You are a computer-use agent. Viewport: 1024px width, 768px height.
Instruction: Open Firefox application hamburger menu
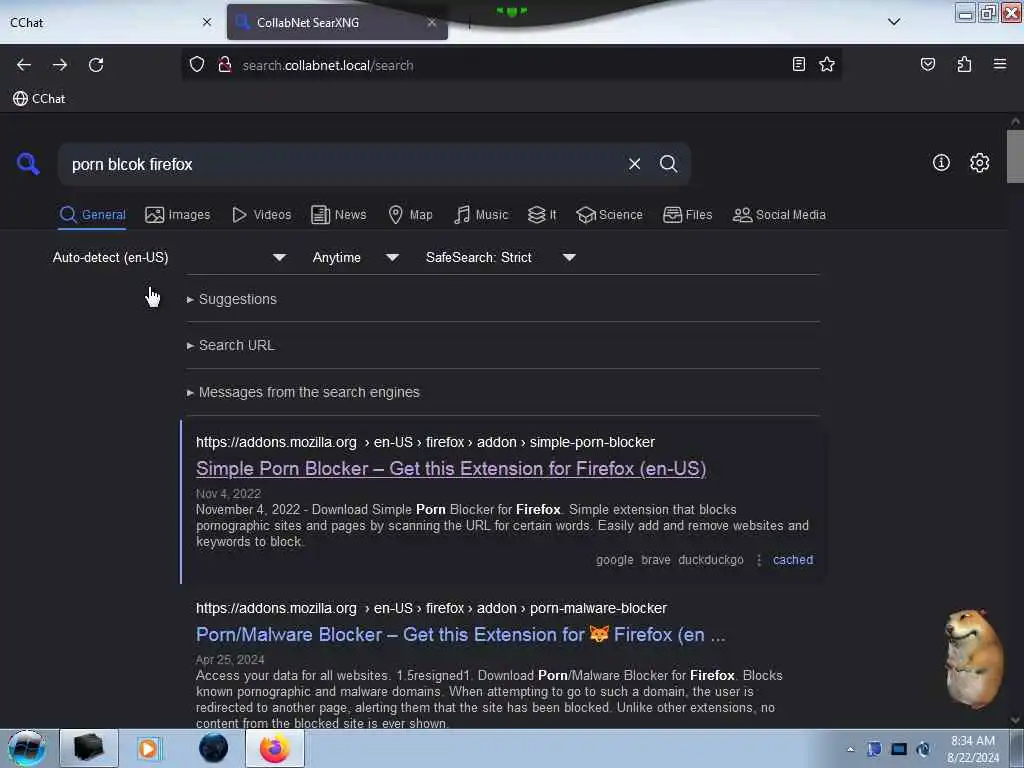(999, 64)
